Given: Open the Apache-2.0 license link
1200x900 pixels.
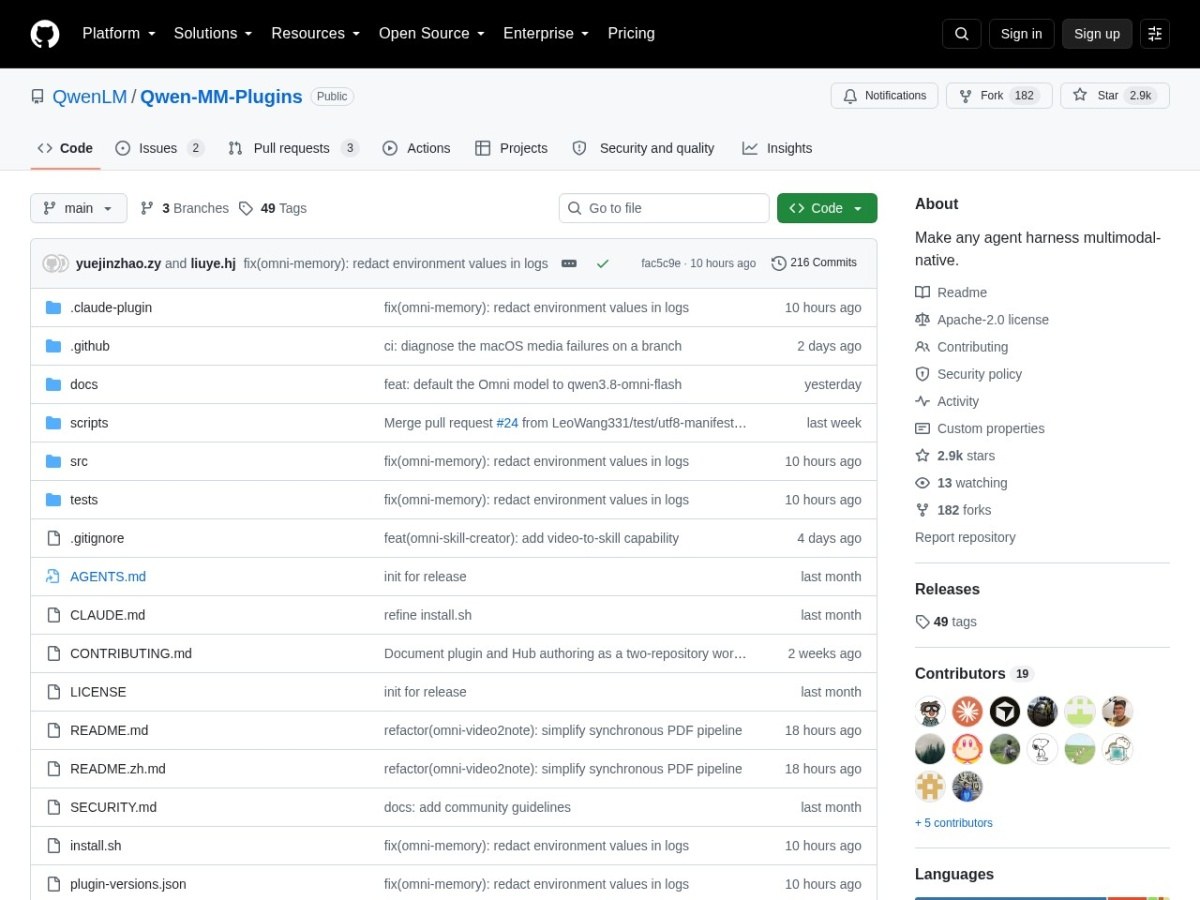Looking at the screenshot, I should point(982,320).
